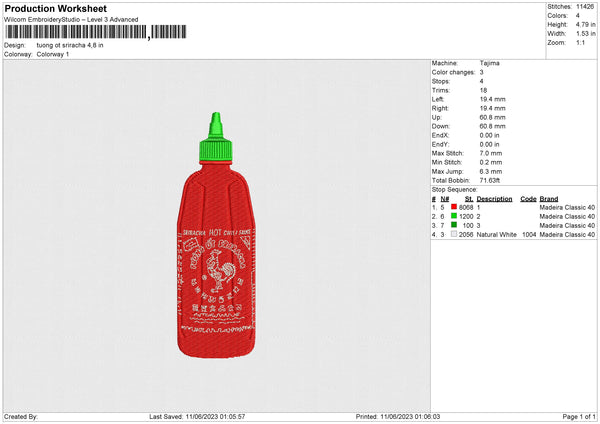Image resolution: width=600 pixels, height=424 pixels.
Task: Select the Max Stitch value "7.0 mm"
Action: pyautogui.click(x=491, y=153)
